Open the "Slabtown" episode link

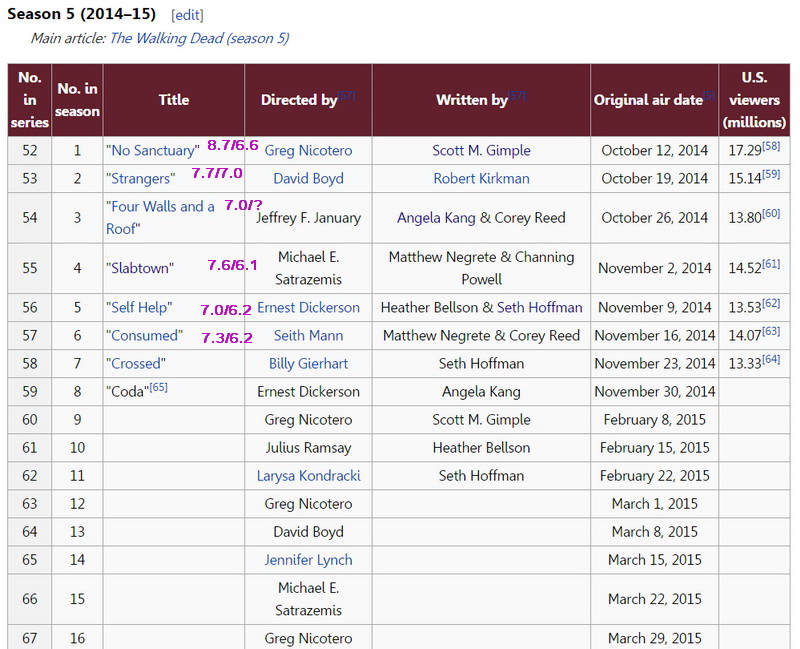coord(140,268)
